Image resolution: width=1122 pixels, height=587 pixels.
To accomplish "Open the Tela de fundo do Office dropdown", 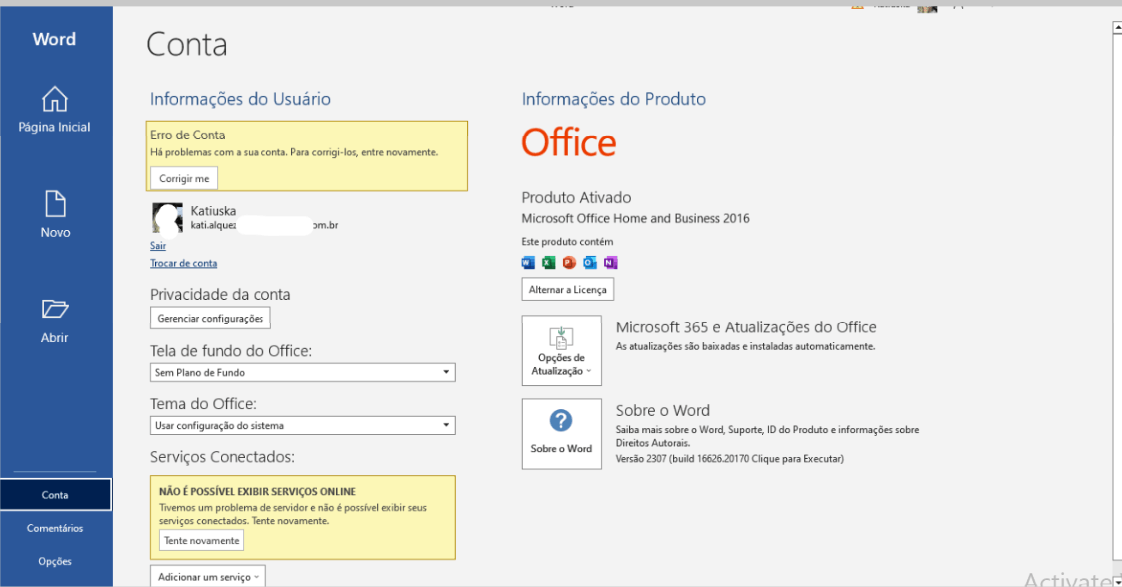I will point(303,372).
